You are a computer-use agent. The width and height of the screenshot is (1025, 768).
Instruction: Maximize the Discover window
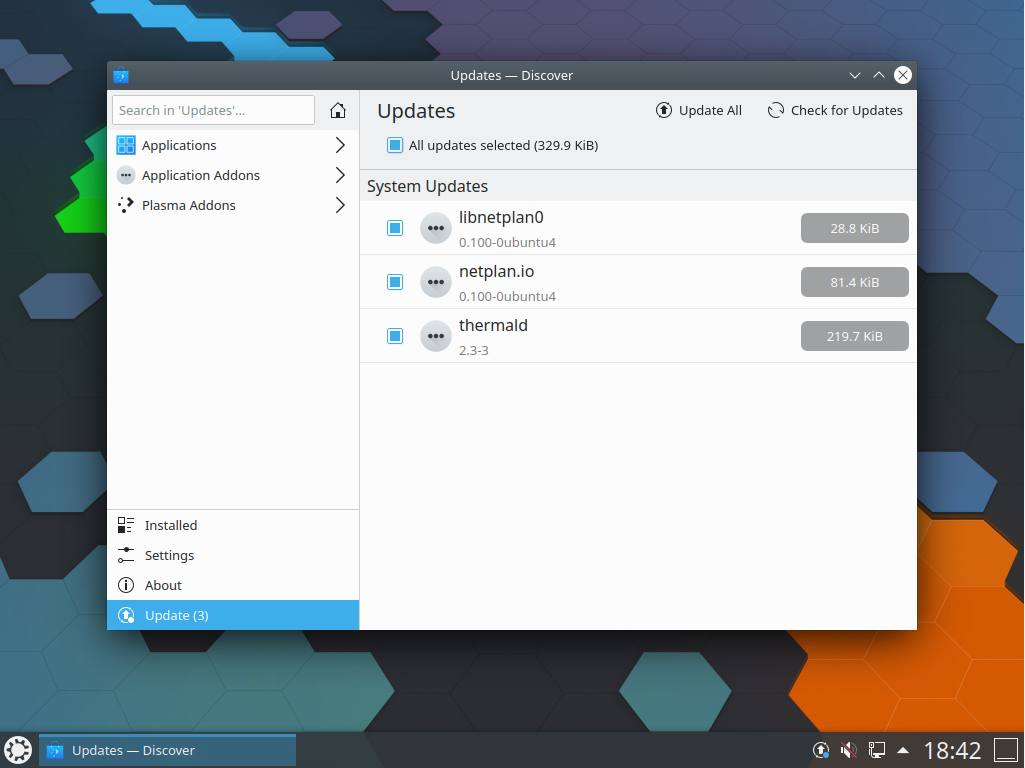point(879,76)
